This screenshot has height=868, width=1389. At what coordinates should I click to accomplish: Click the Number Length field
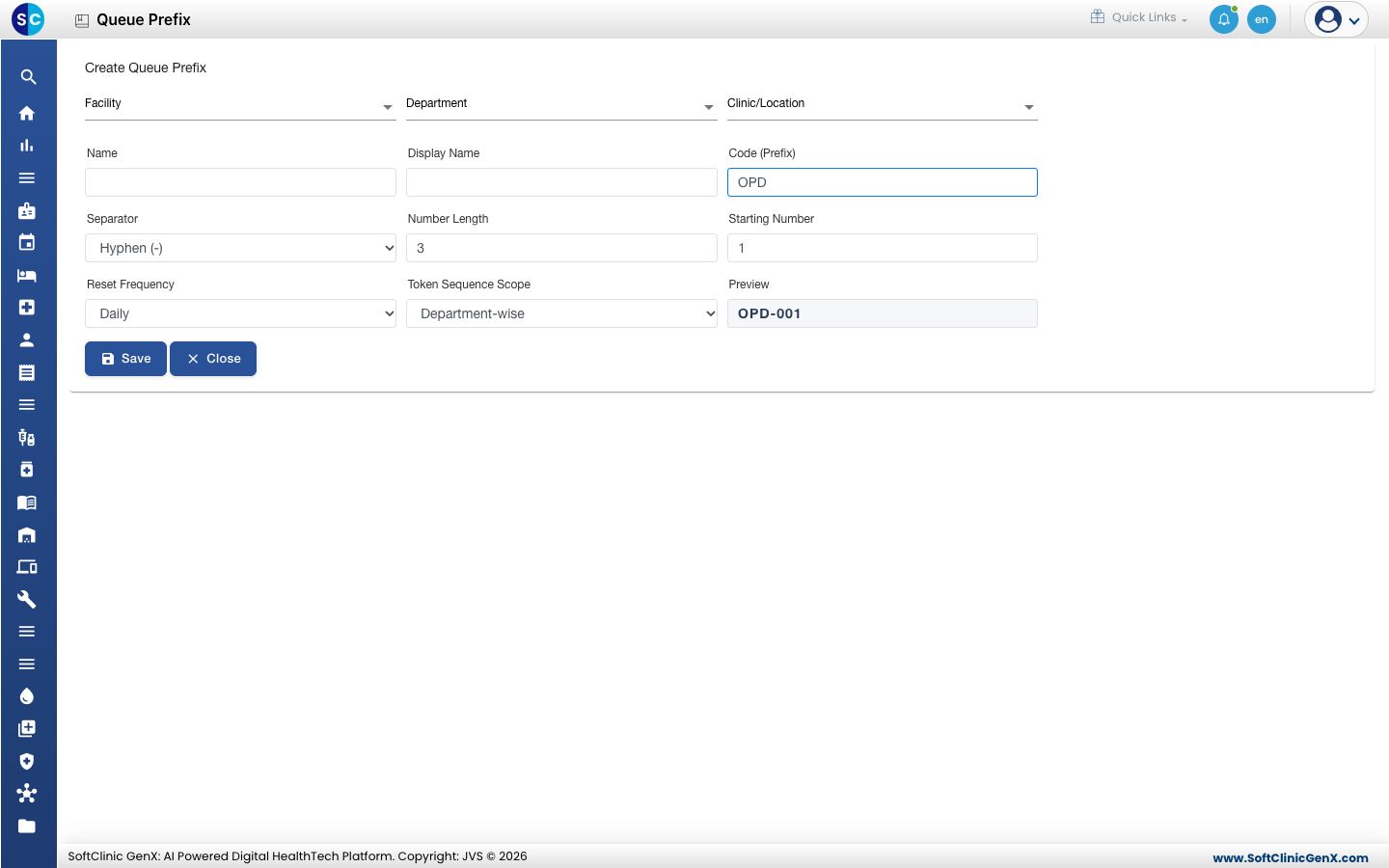tap(561, 248)
